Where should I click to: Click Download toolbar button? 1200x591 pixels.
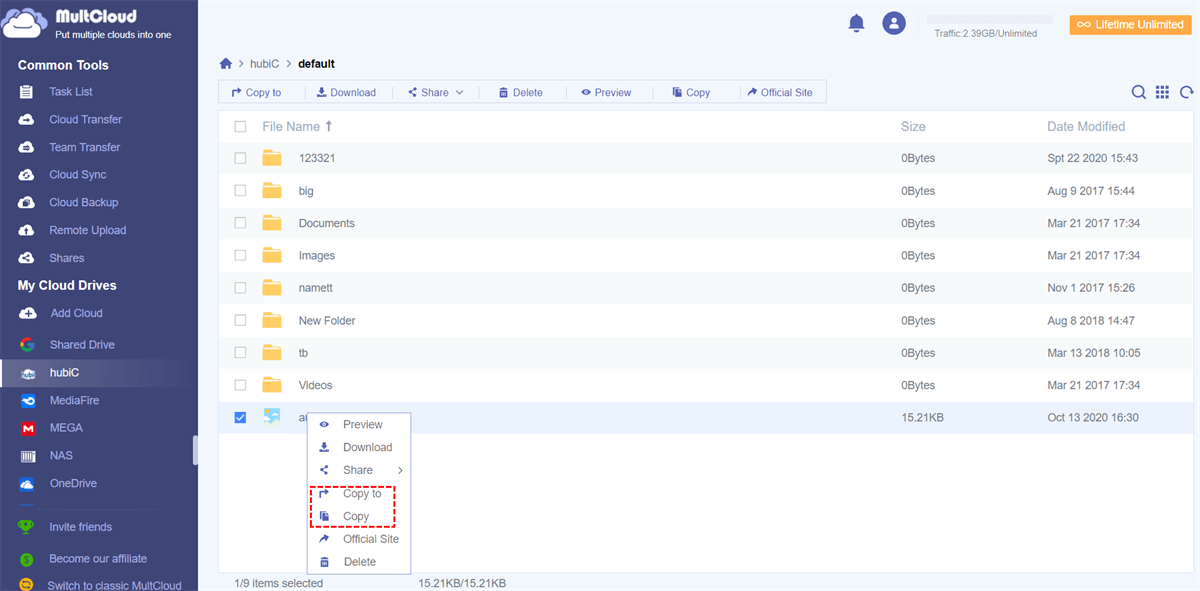(346, 92)
